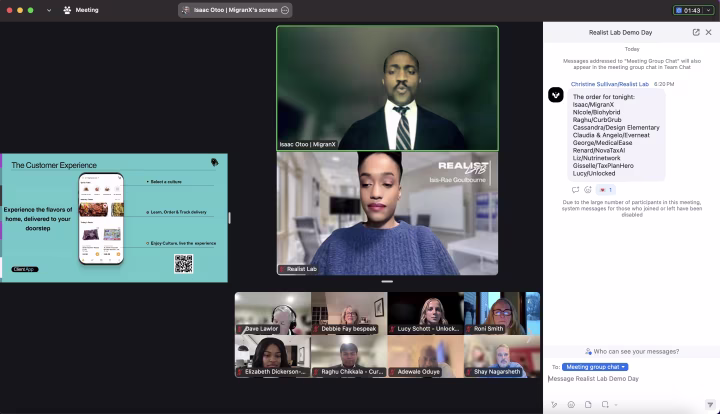The width and height of the screenshot is (720, 414).
Task: Click 'Raghu/CurbGrub' line in chat message
Action: click(597, 120)
